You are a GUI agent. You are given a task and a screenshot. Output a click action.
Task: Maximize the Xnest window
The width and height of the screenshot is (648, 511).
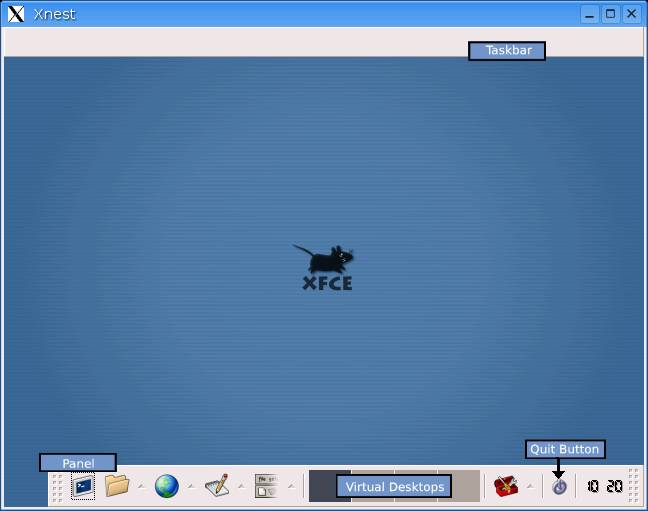coord(610,14)
